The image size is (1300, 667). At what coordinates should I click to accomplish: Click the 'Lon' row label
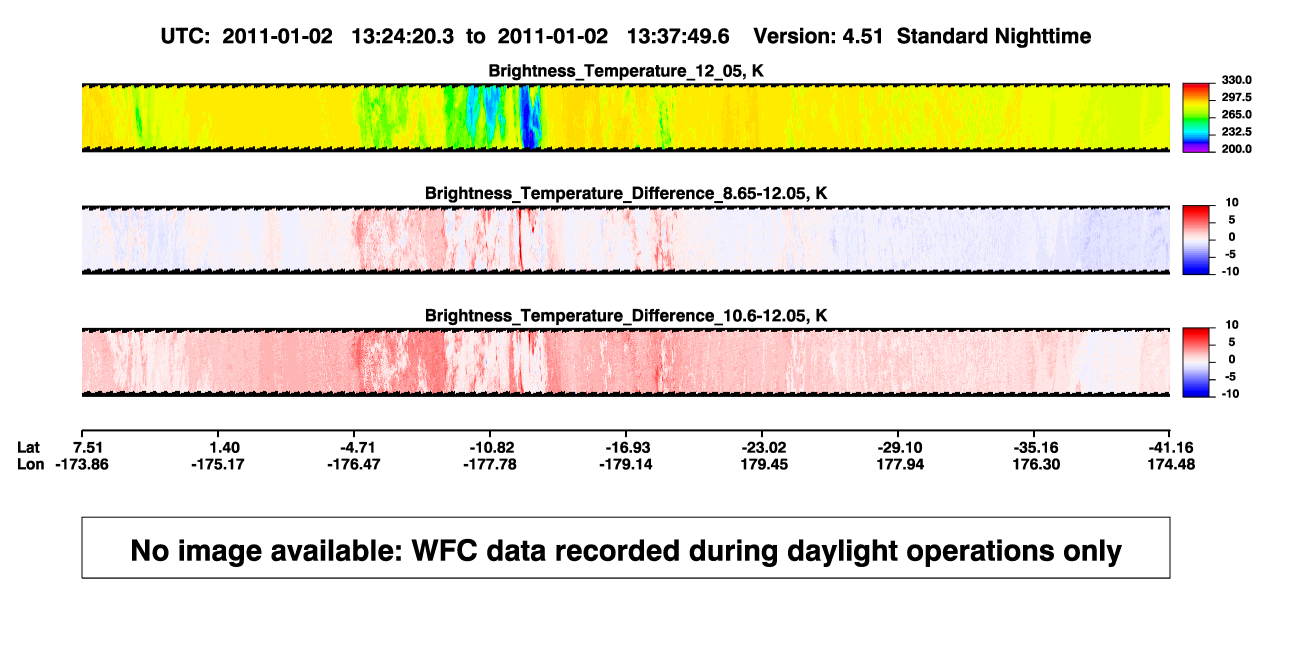point(31,464)
